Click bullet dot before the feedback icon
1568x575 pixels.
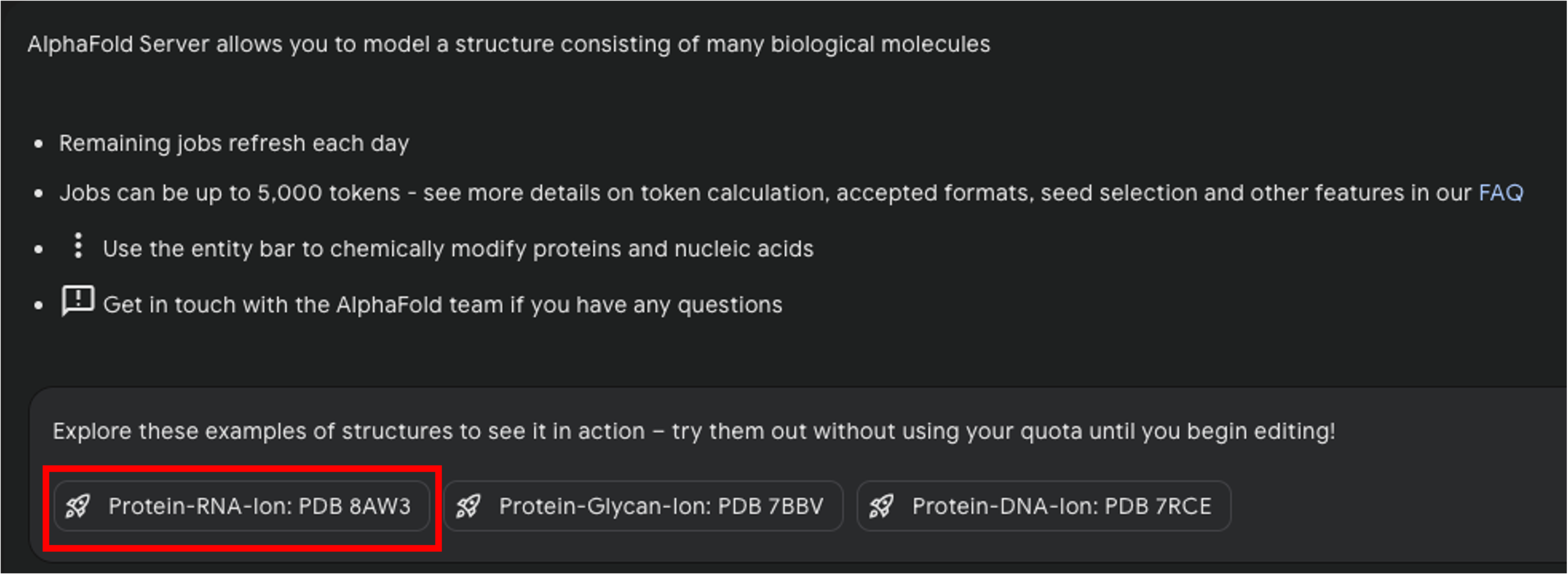tap(39, 305)
